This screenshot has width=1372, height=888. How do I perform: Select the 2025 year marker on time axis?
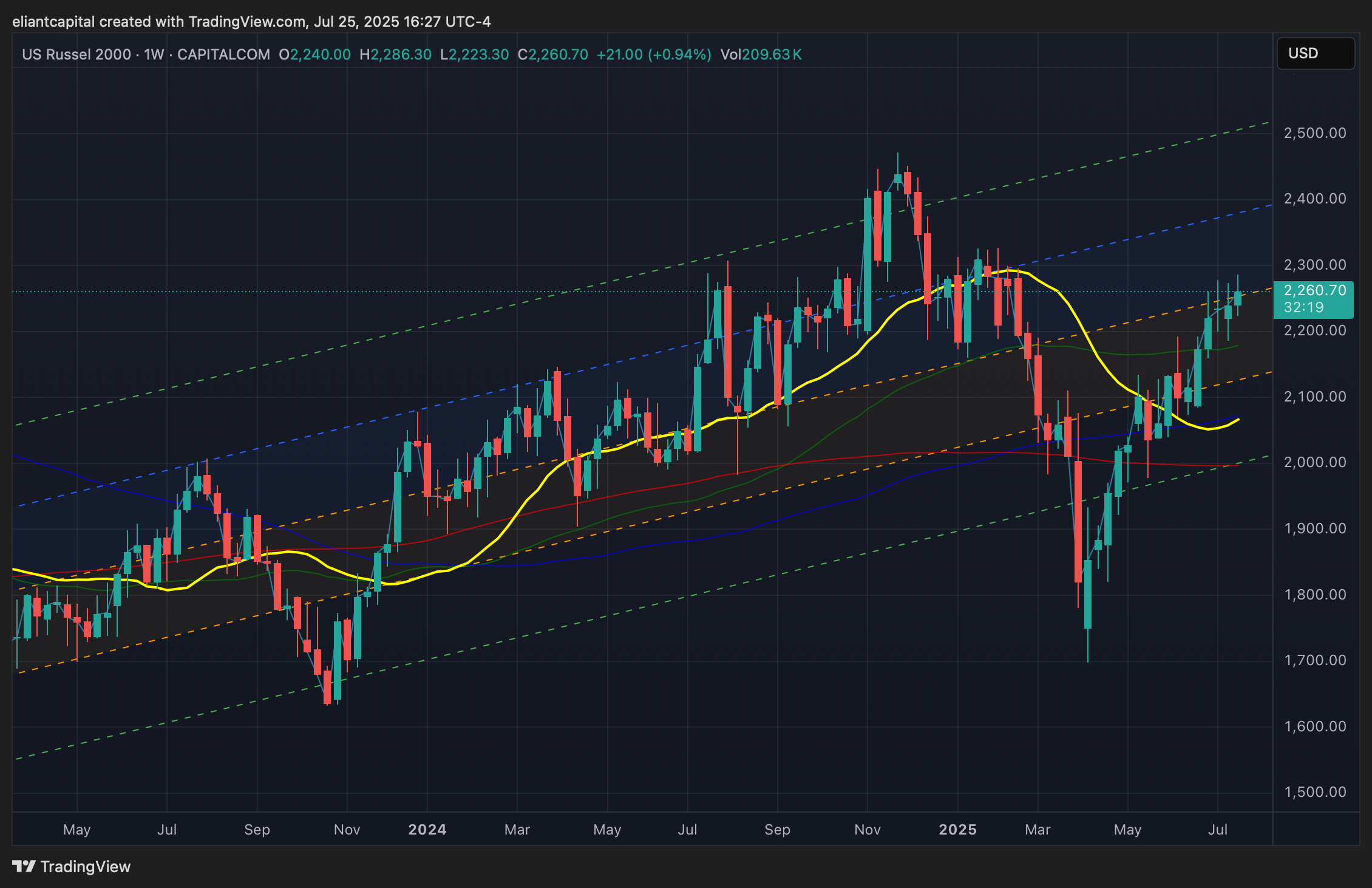tap(957, 830)
